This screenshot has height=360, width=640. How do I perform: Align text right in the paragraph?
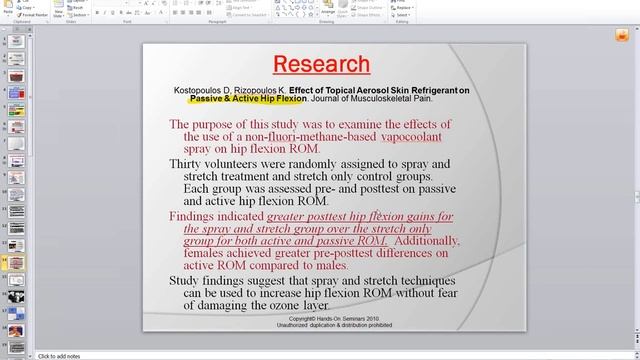pos(191,13)
